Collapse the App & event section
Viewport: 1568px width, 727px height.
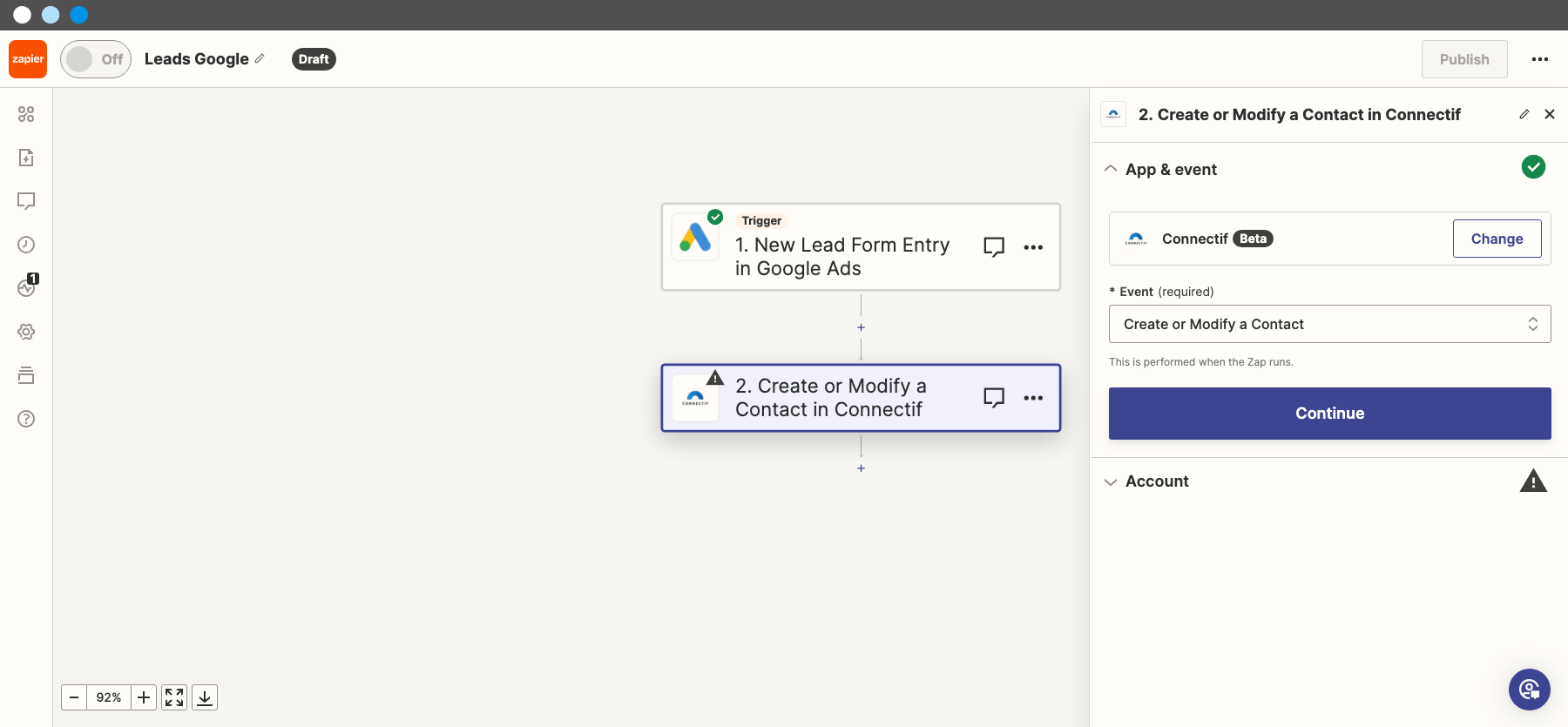(1111, 169)
